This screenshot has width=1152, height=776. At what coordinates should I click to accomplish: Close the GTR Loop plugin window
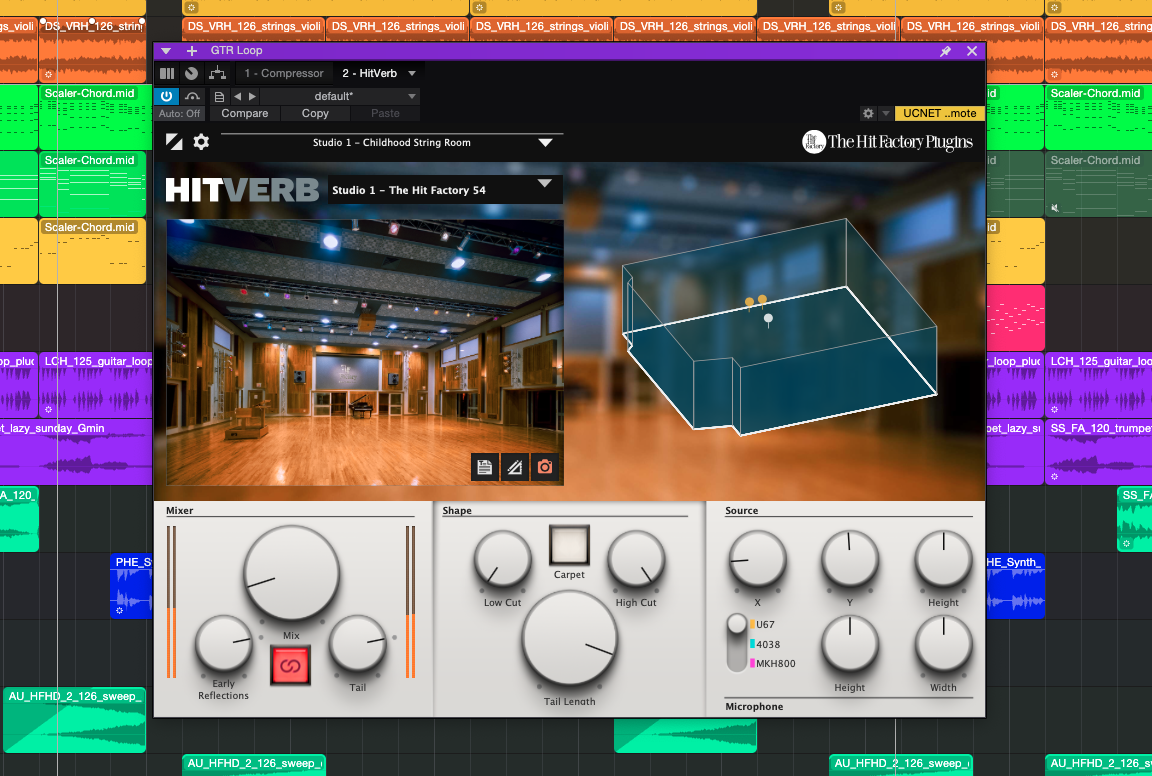972,51
